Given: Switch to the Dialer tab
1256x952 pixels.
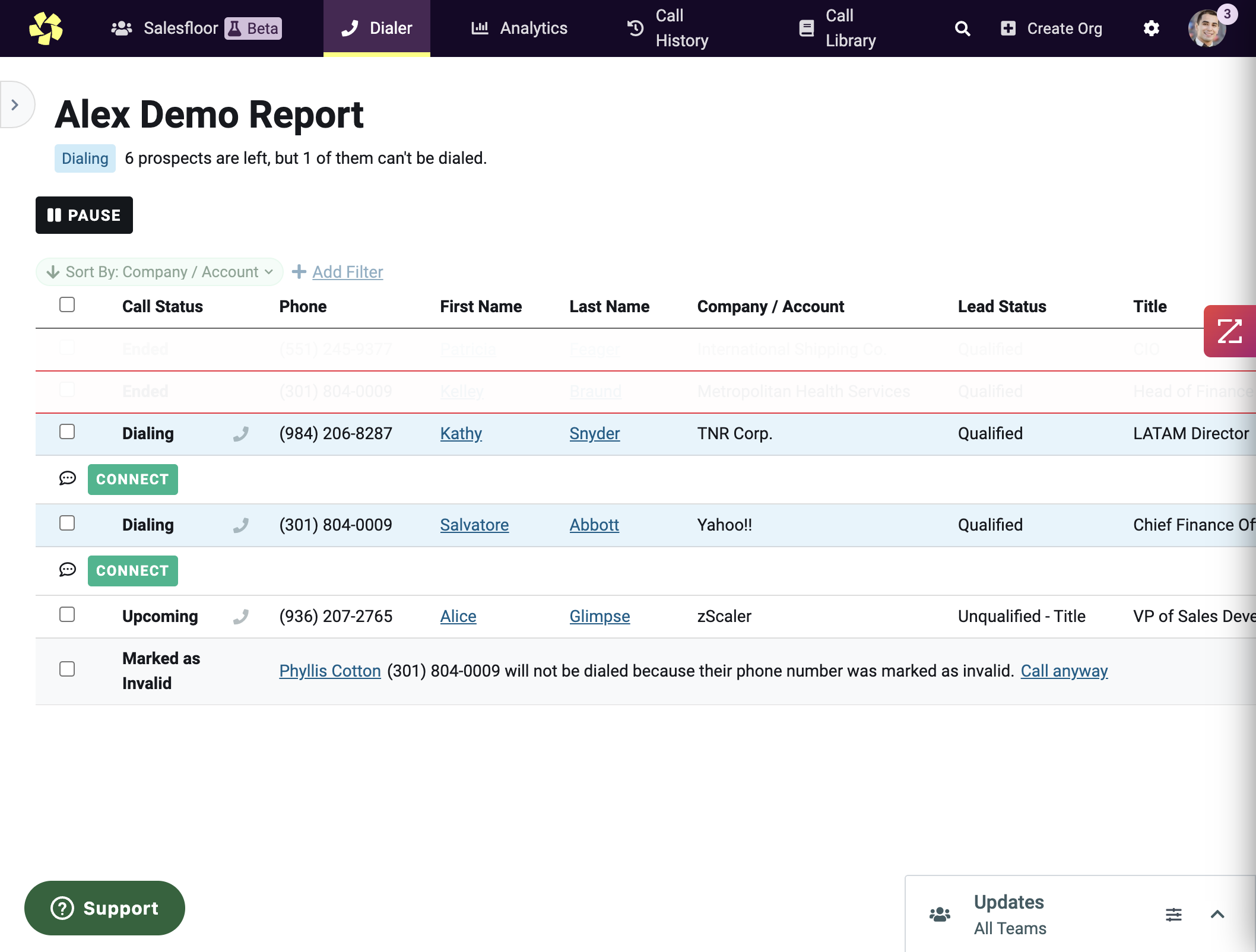Looking at the screenshot, I should click(x=377, y=28).
